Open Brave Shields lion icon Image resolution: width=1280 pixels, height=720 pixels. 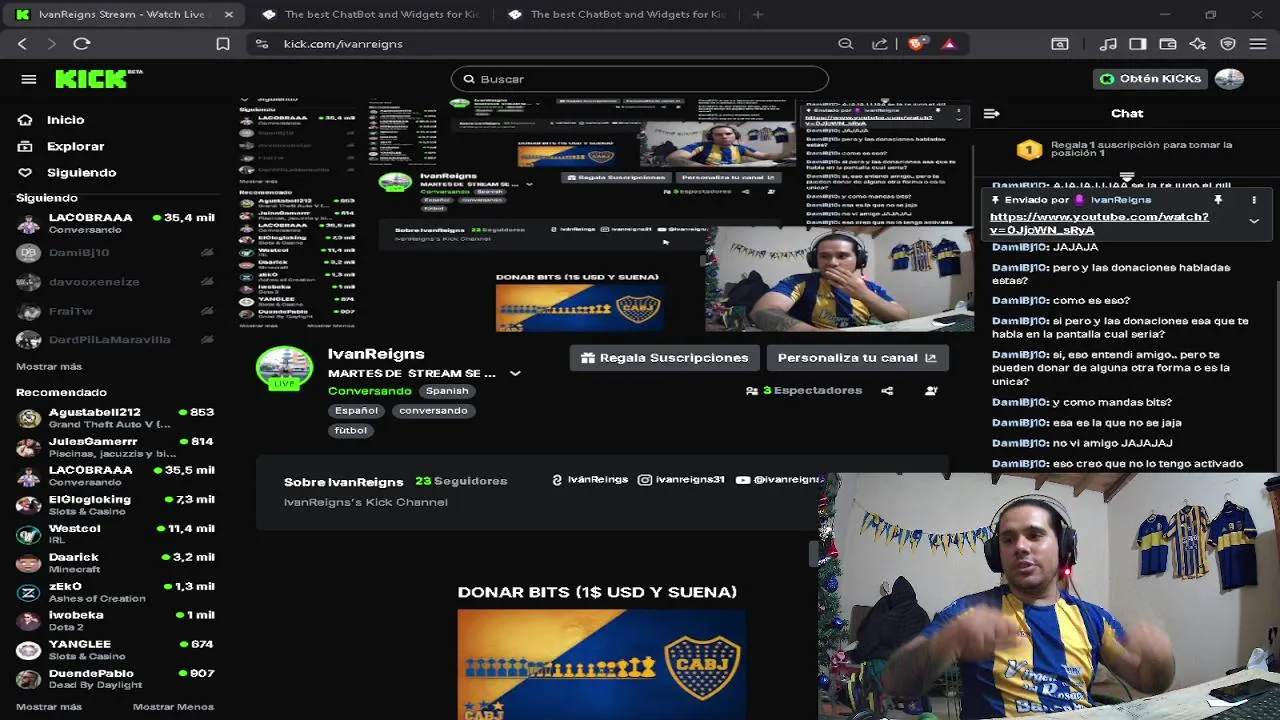point(915,44)
